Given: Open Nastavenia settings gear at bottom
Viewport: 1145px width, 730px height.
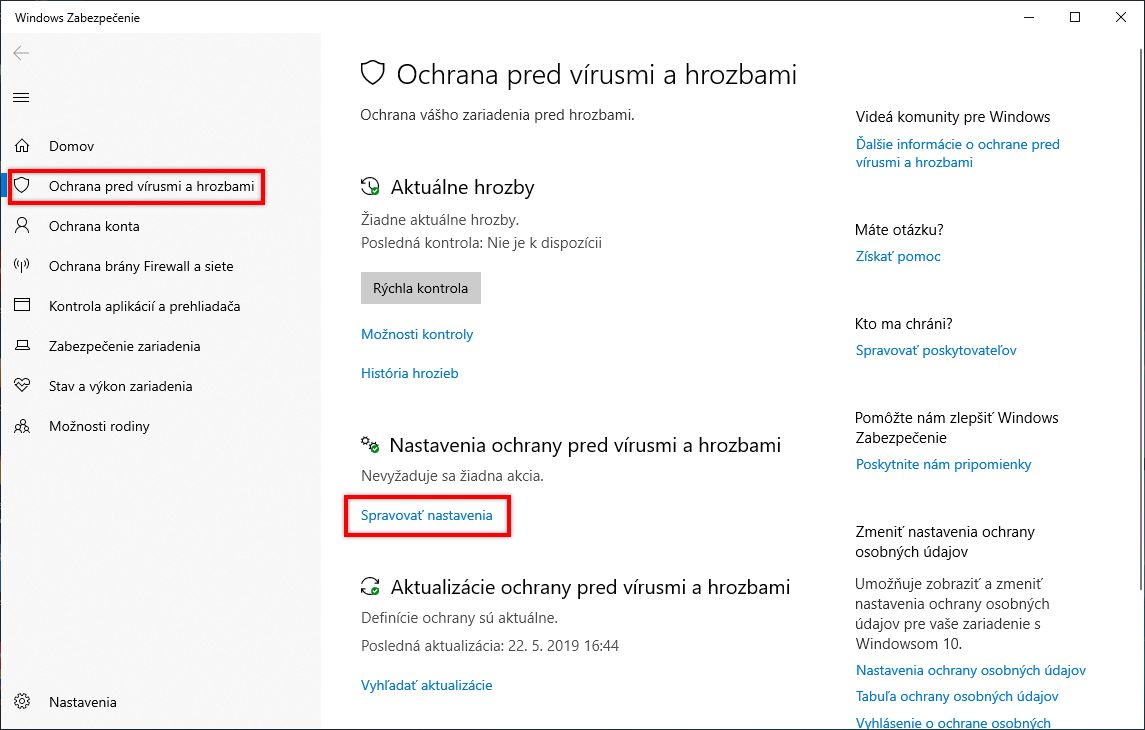Looking at the screenshot, I should (x=22, y=702).
